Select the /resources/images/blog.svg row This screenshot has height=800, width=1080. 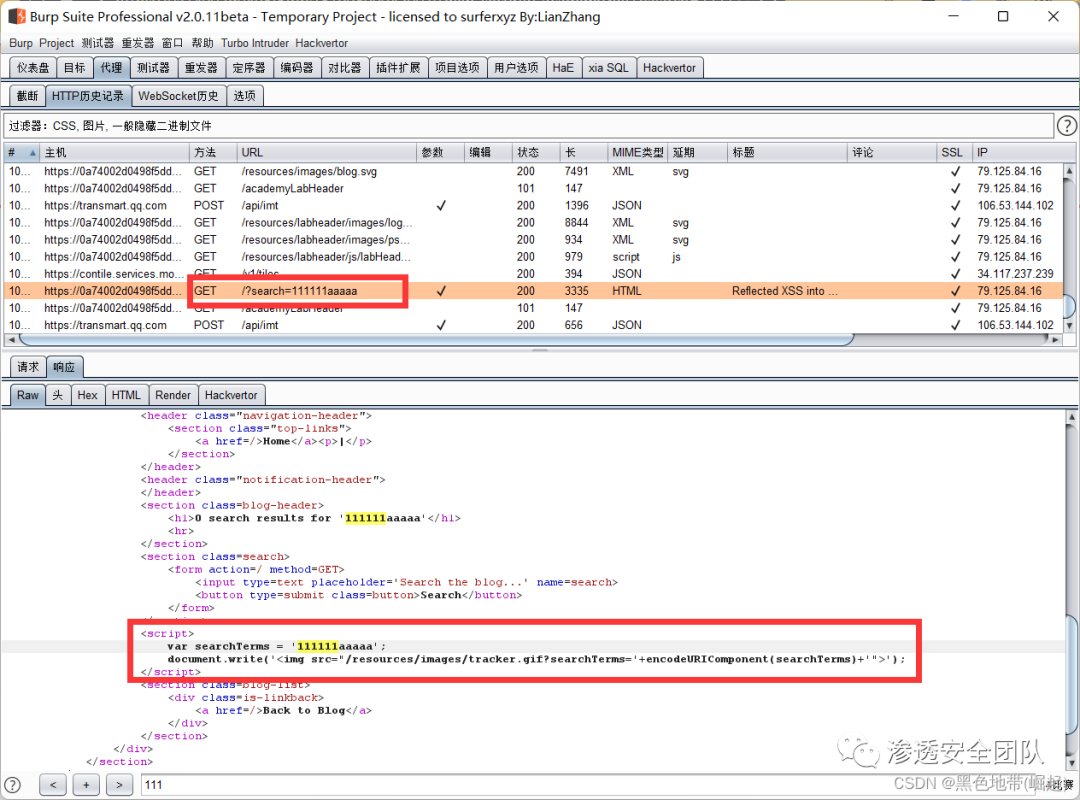click(x=534, y=171)
